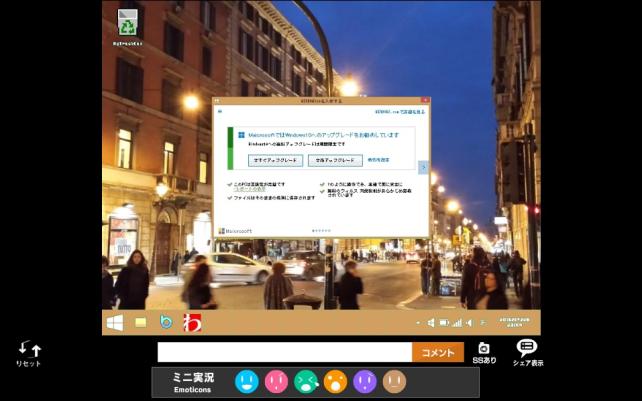This screenshot has height=401, width=642.
Task: Click the コメント submit button
Action: point(438,352)
